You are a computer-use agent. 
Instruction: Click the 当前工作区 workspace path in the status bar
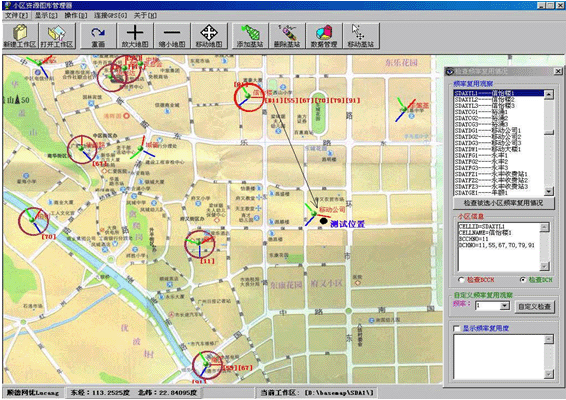coord(317,392)
